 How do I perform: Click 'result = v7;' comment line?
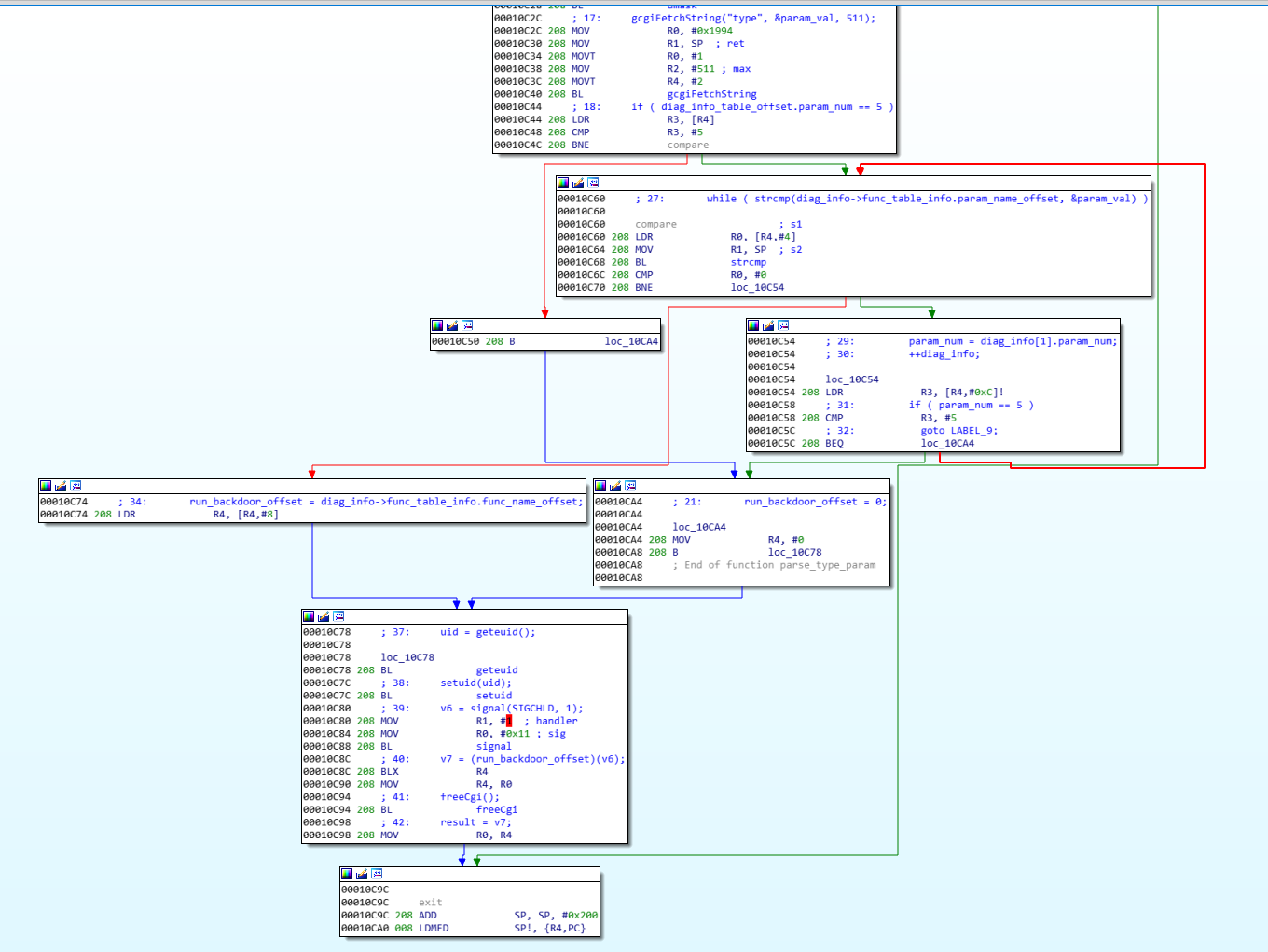point(476,822)
